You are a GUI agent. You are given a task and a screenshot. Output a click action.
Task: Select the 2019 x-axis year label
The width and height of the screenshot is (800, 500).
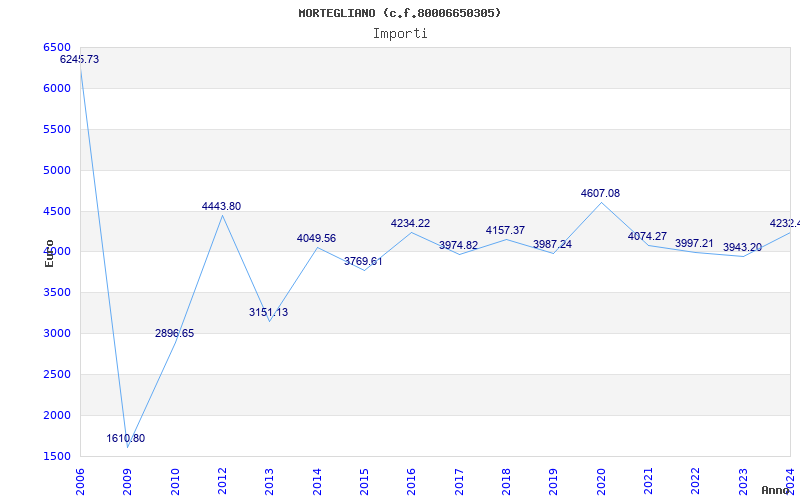point(553,482)
